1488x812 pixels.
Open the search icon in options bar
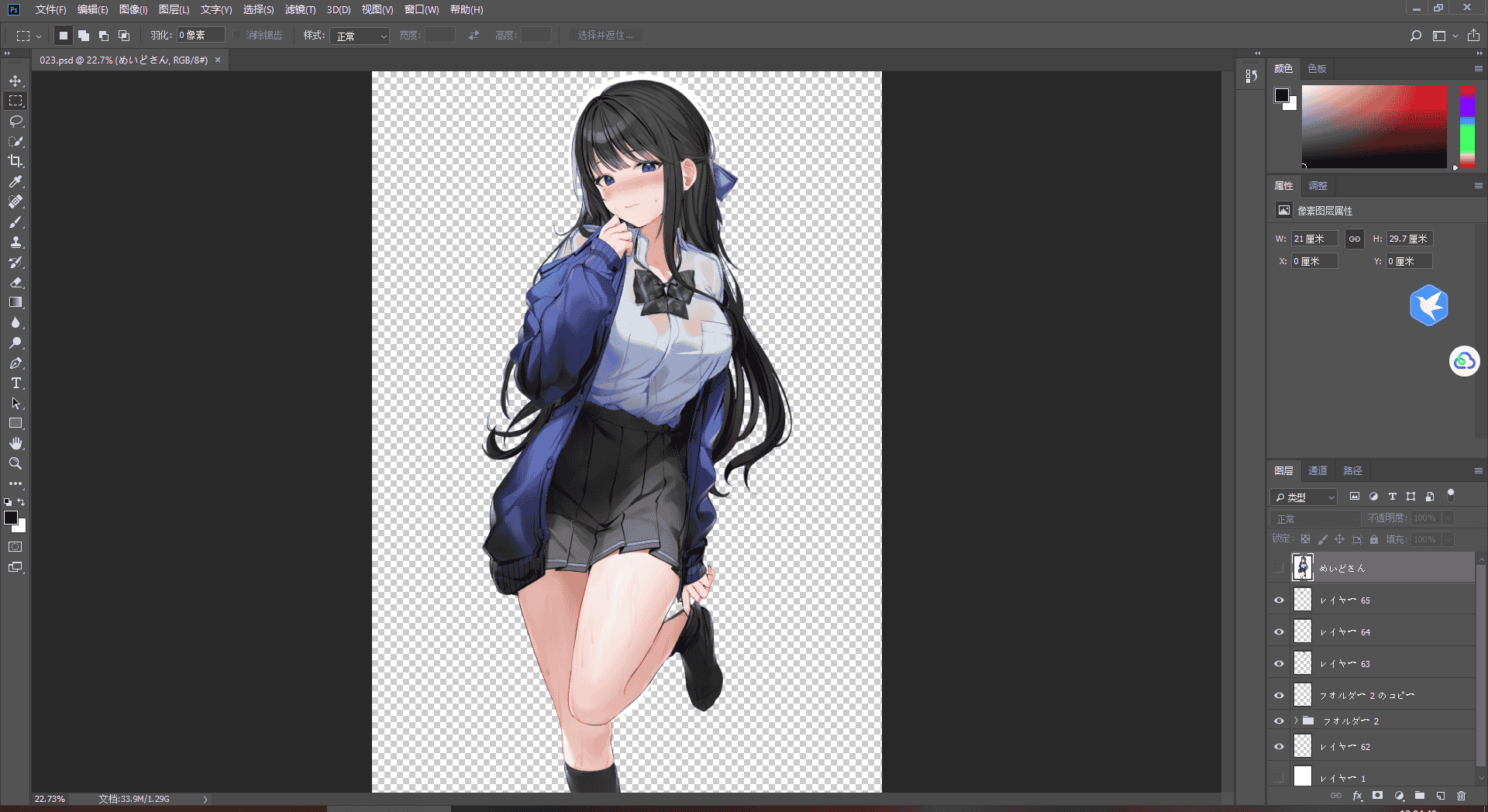(1415, 36)
